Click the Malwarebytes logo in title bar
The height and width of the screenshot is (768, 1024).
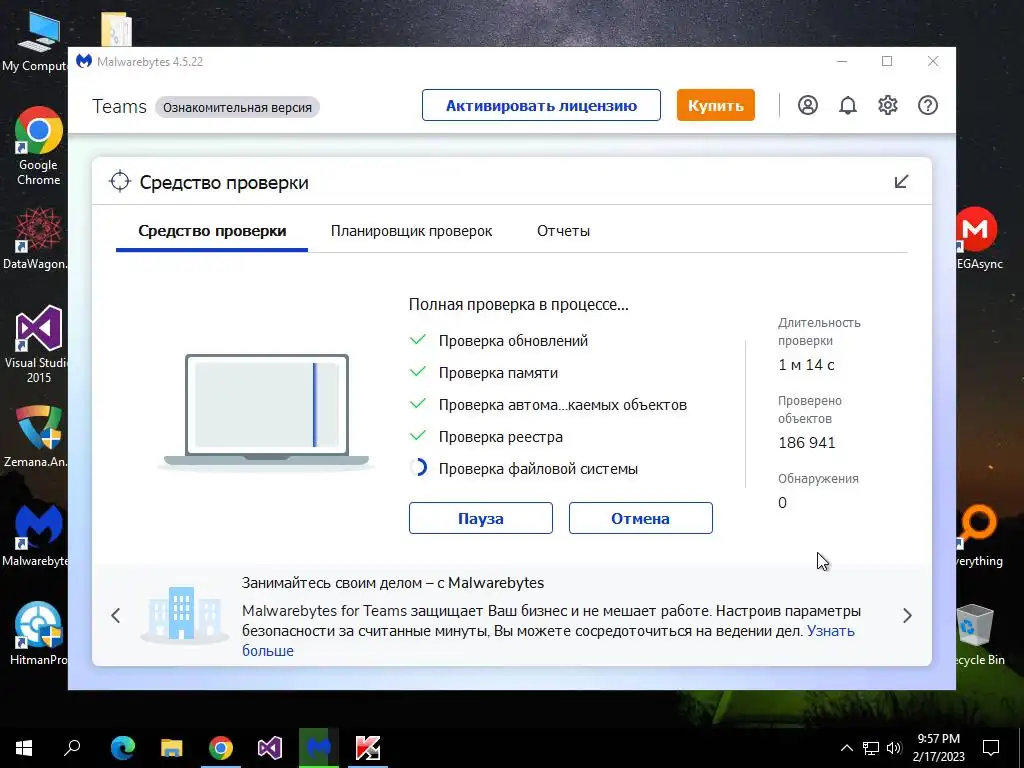click(84, 61)
